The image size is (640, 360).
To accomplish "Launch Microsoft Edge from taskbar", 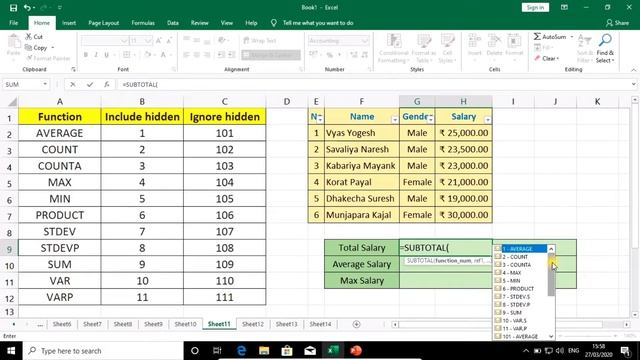I will click(x=241, y=351).
